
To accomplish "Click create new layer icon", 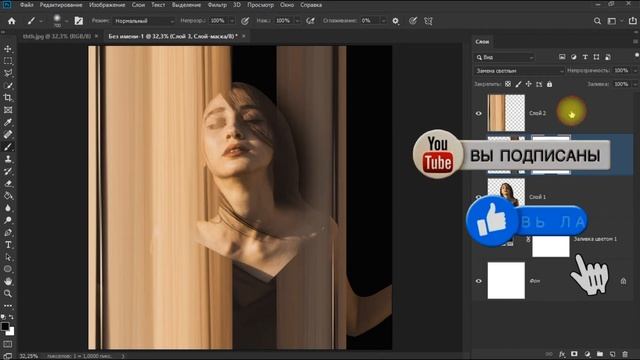I will coord(612,354).
